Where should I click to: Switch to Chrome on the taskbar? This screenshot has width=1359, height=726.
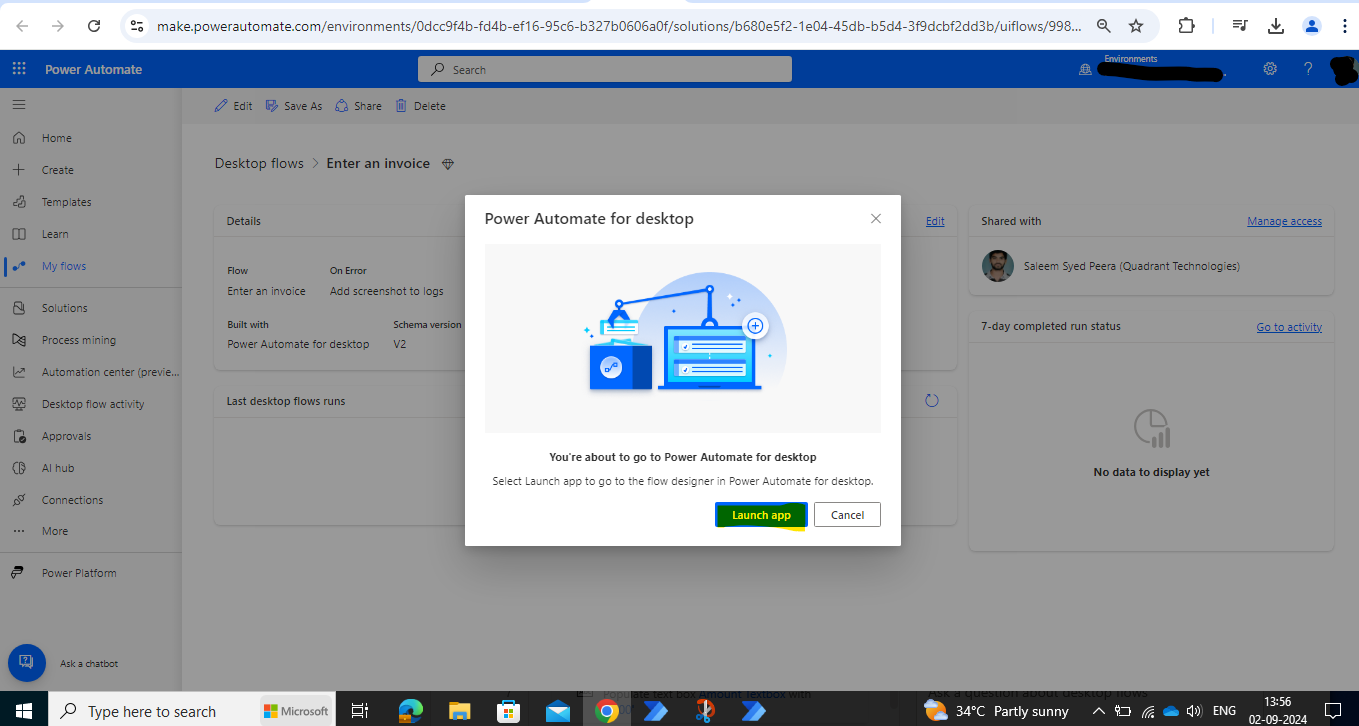[606, 711]
